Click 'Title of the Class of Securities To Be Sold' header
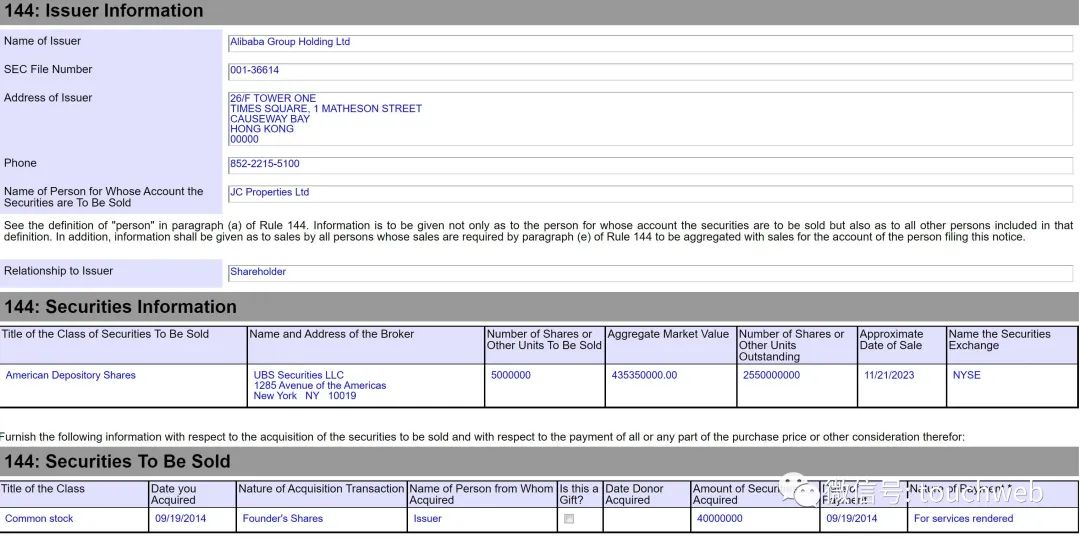This screenshot has height=540, width=1080. [x=123, y=345]
